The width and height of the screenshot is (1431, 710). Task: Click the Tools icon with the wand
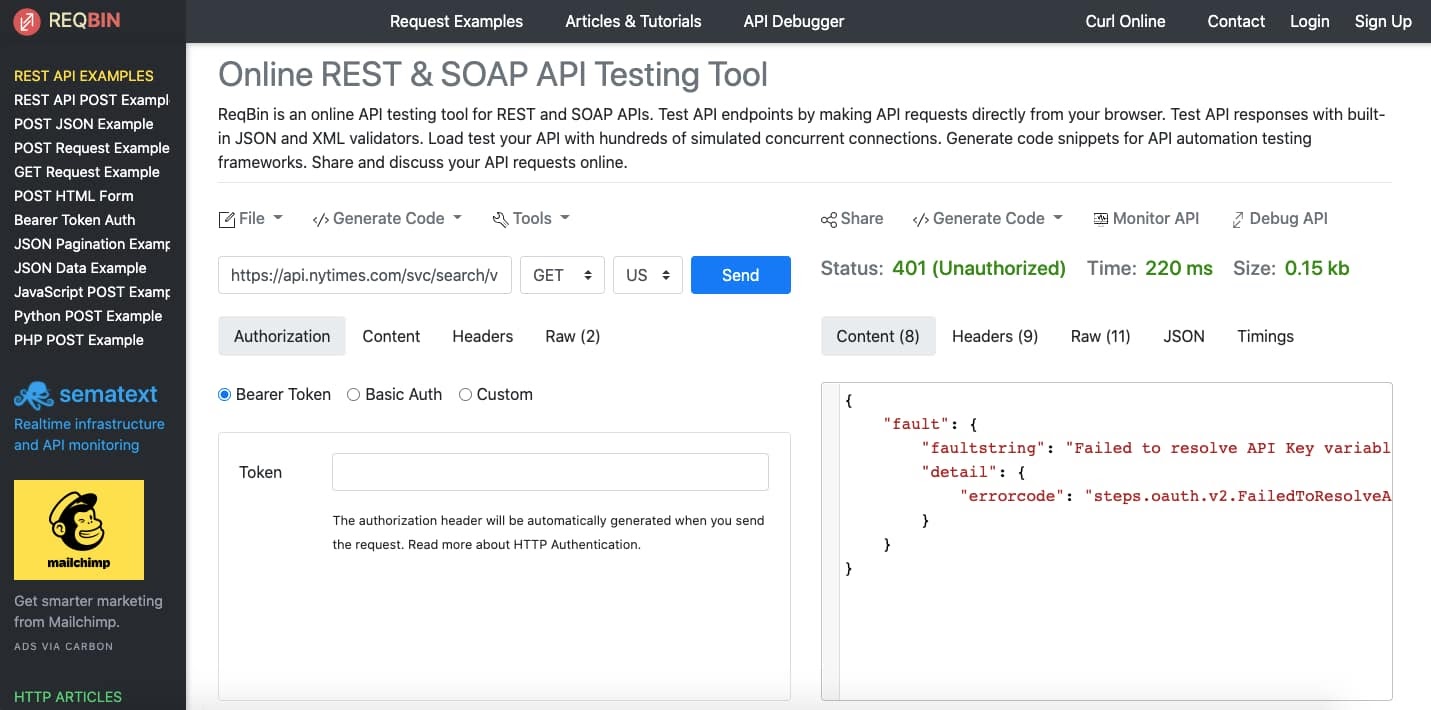coord(502,218)
